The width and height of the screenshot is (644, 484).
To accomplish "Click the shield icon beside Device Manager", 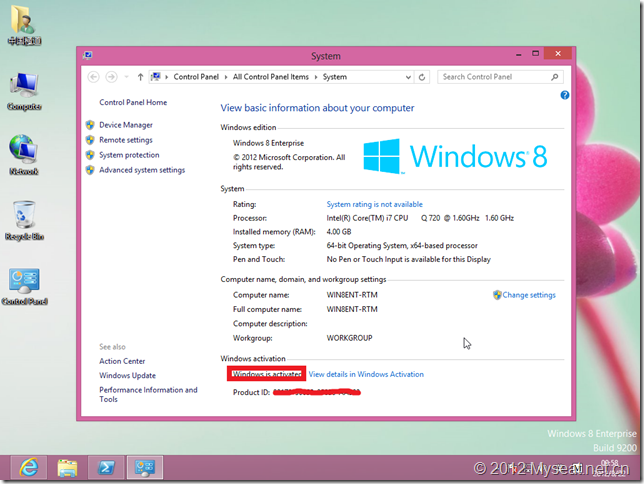I will 90,125.
